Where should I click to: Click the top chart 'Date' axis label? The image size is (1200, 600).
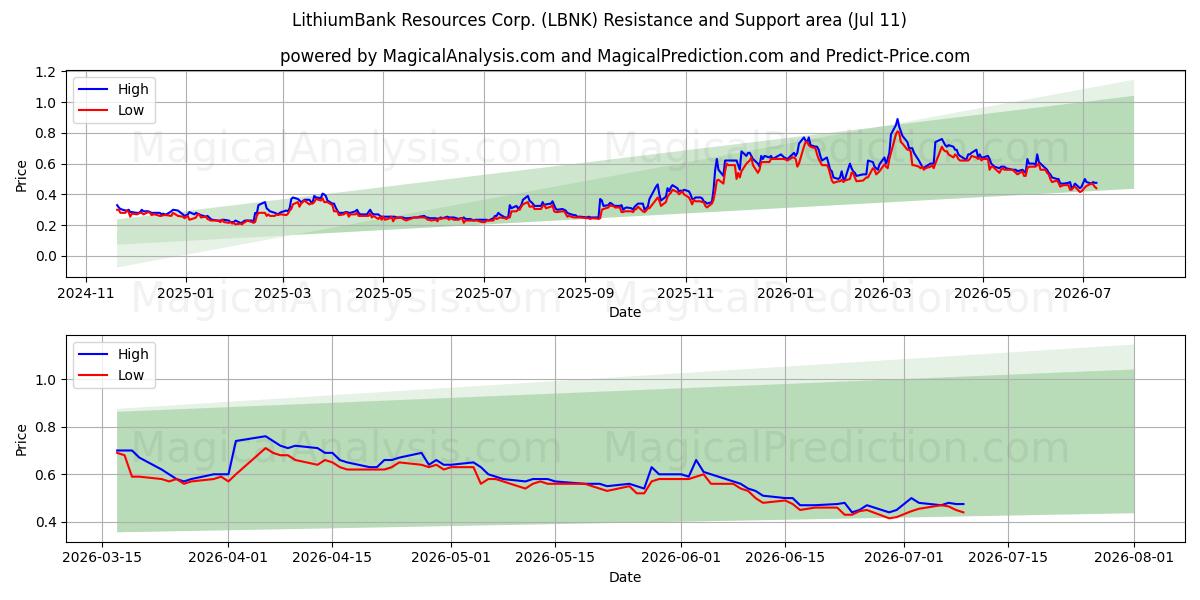tap(625, 312)
